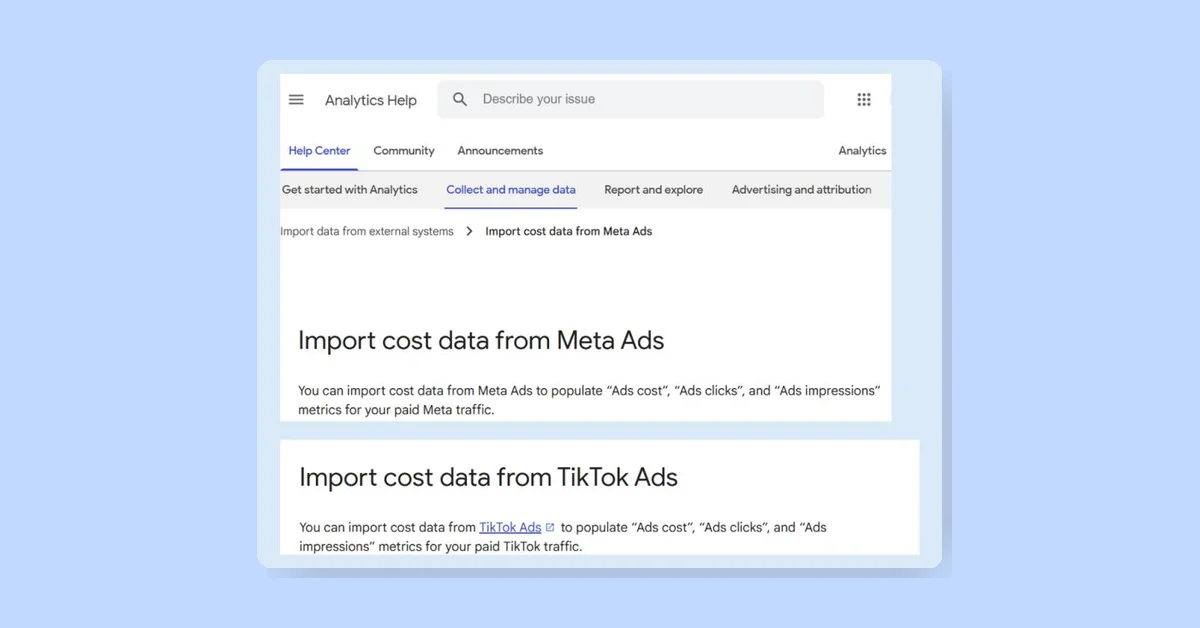Viewport: 1200px width, 628px height.
Task: Focus the Describe your issue search field
Action: click(630, 100)
